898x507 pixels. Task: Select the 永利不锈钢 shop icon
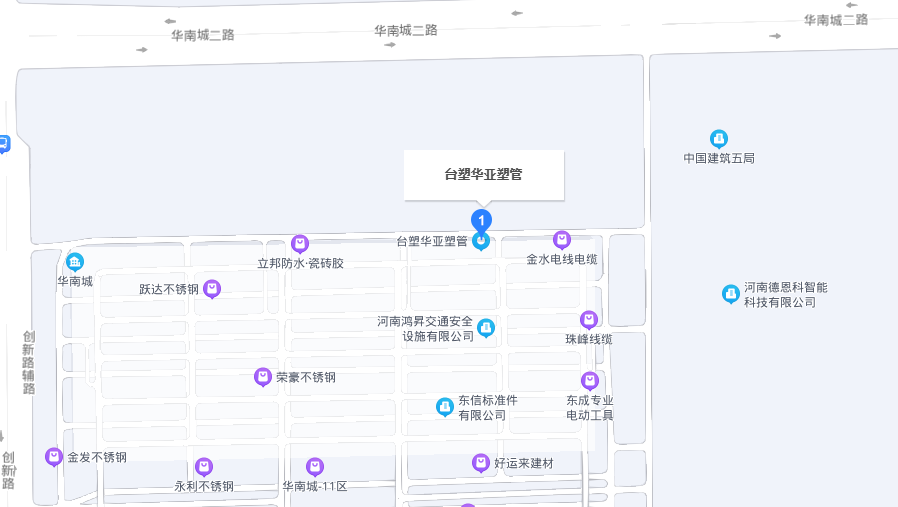tap(204, 467)
